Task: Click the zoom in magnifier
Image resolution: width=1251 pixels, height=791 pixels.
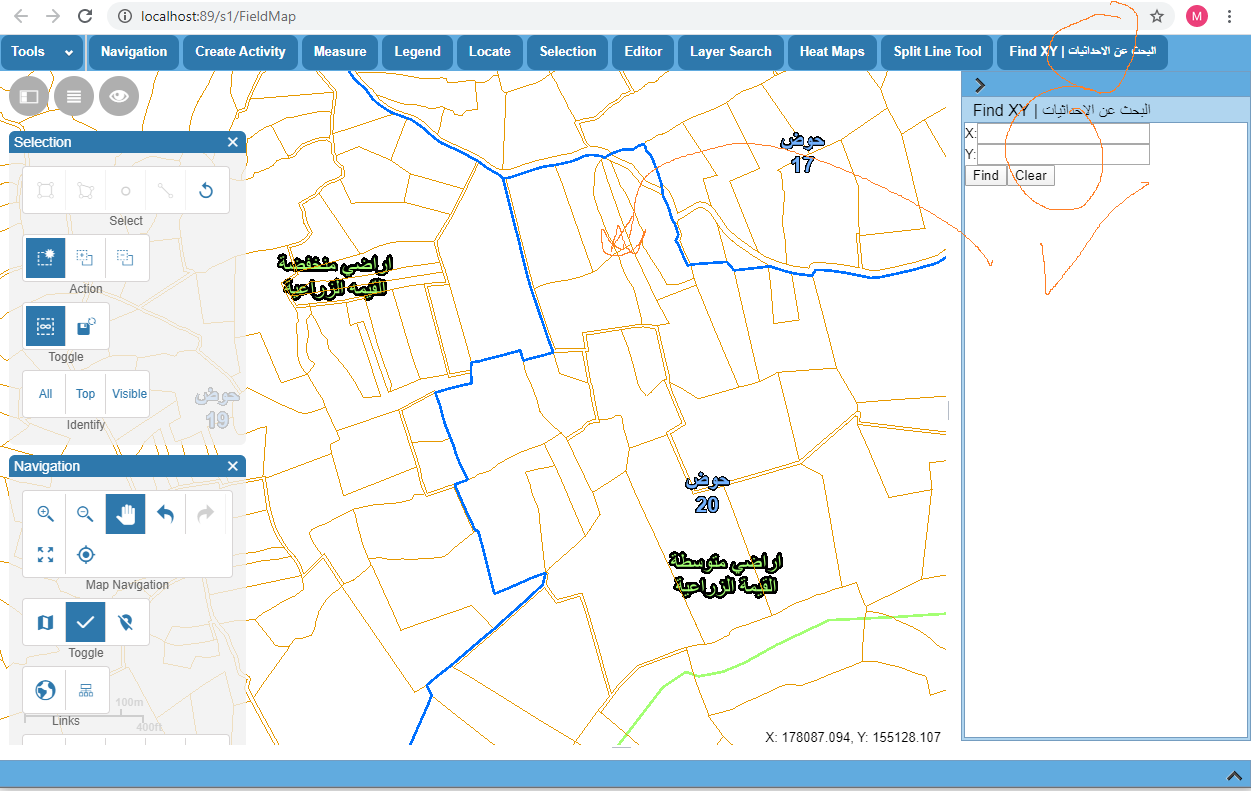Action: click(x=45, y=514)
